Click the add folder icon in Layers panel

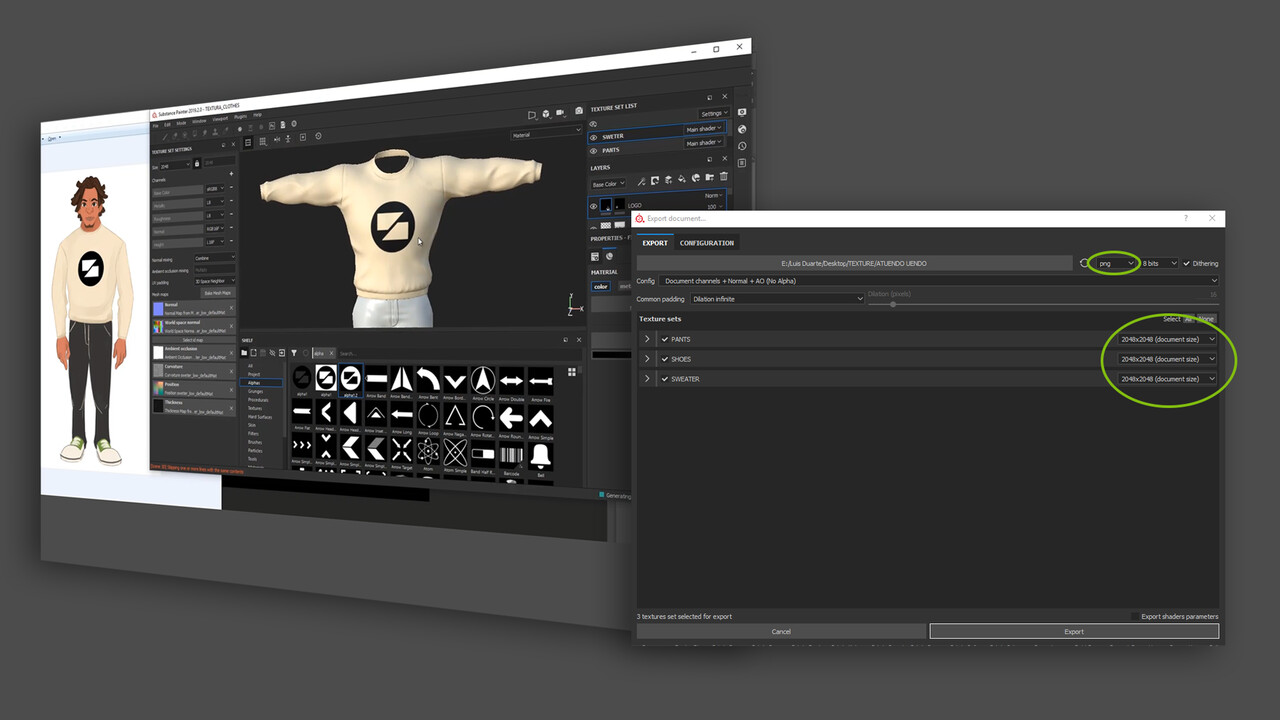point(710,178)
